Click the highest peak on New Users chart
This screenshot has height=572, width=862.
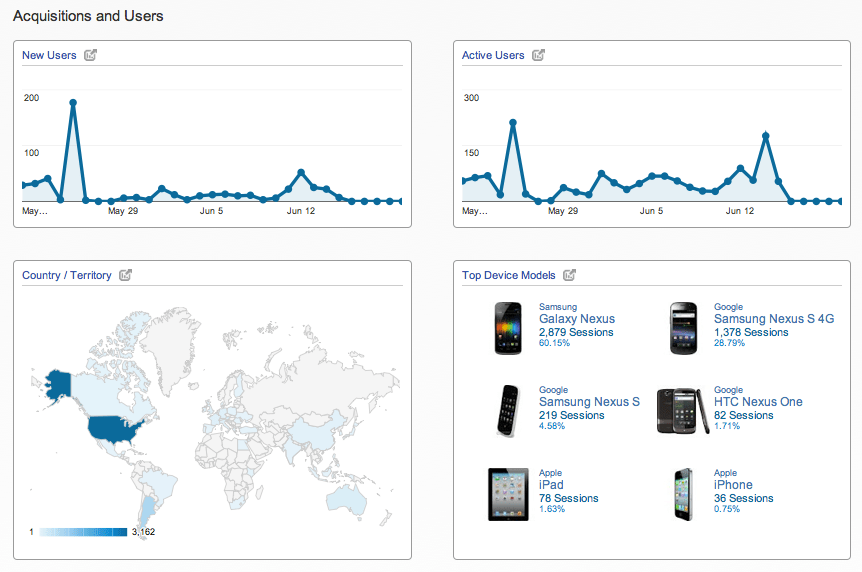click(73, 102)
